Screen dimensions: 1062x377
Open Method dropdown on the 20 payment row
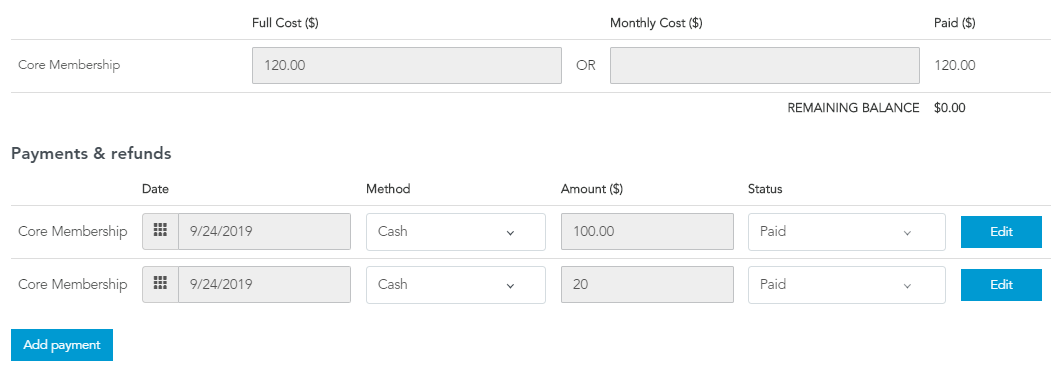coord(456,284)
